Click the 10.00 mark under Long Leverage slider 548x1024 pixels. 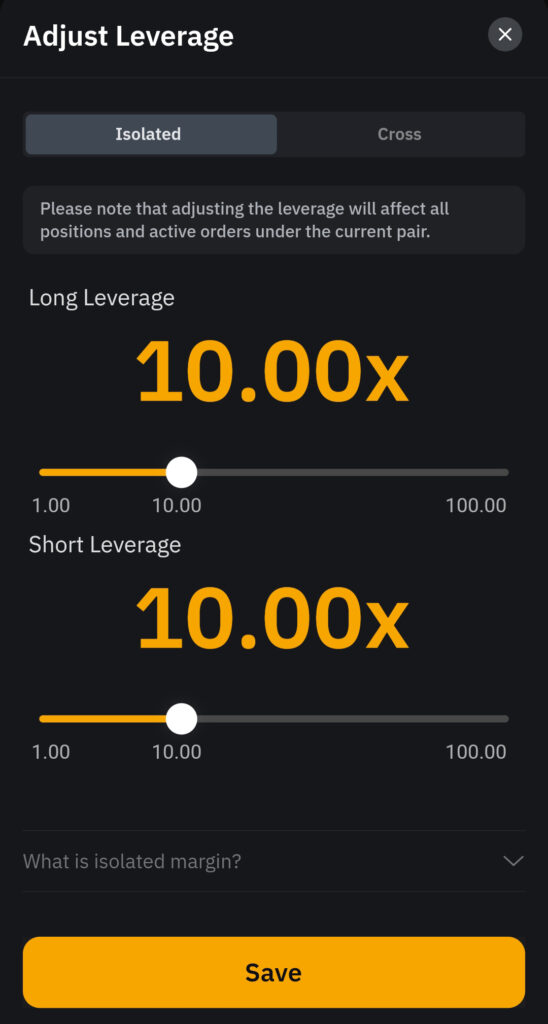click(177, 505)
